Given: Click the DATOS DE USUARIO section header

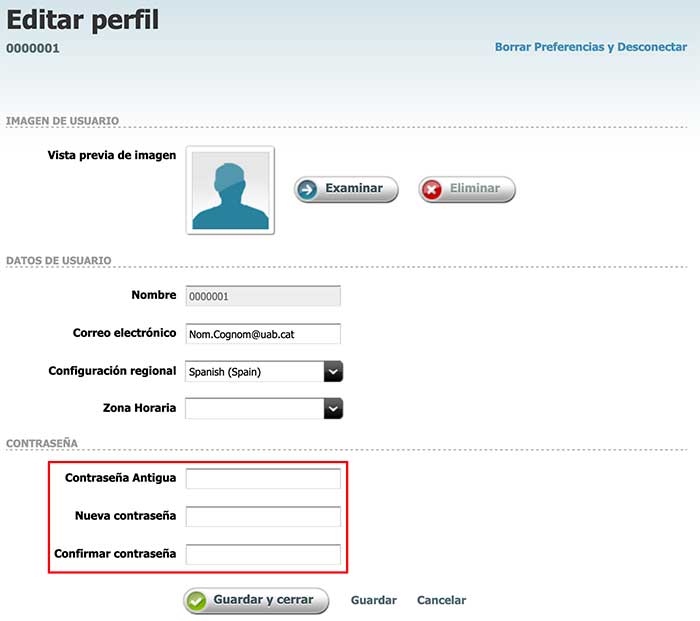Looking at the screenshot, I should 58,261.
